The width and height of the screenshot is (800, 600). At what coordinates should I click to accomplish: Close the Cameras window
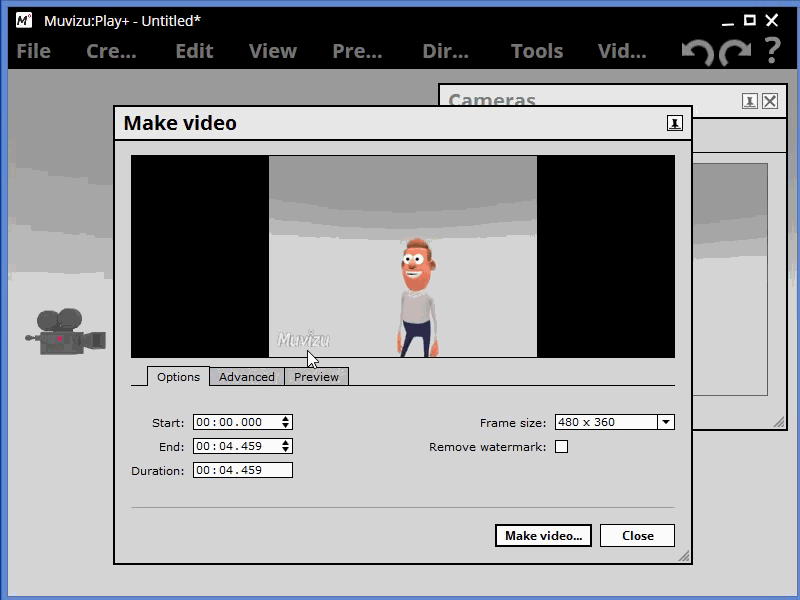[770, 101]
